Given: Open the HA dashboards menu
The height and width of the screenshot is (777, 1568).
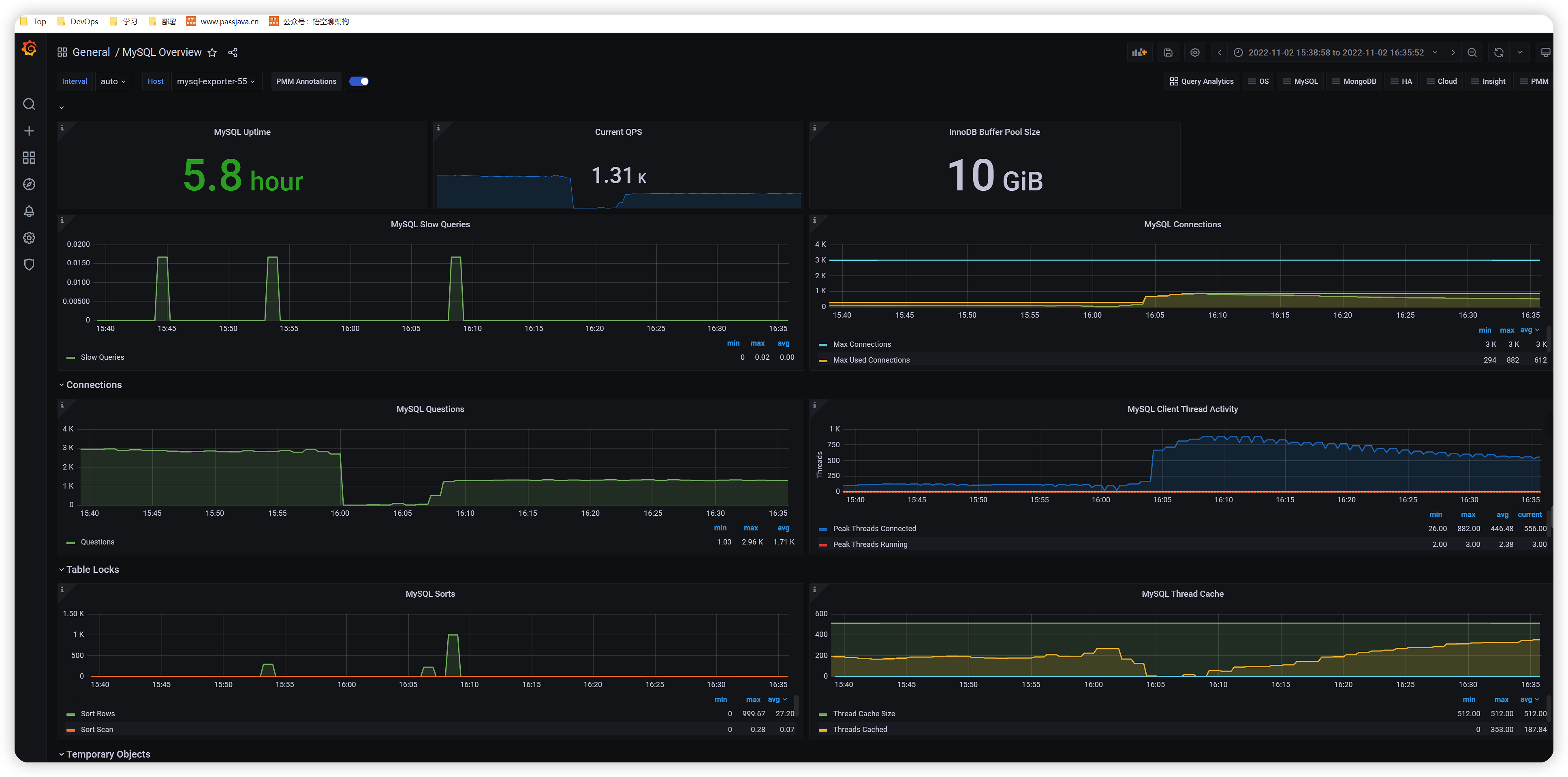Looking at the screenshot, I should (1401, 81).
